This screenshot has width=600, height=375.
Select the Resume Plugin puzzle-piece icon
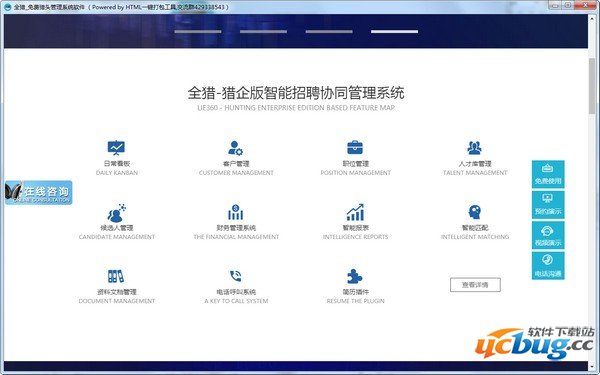pos(355,276)
